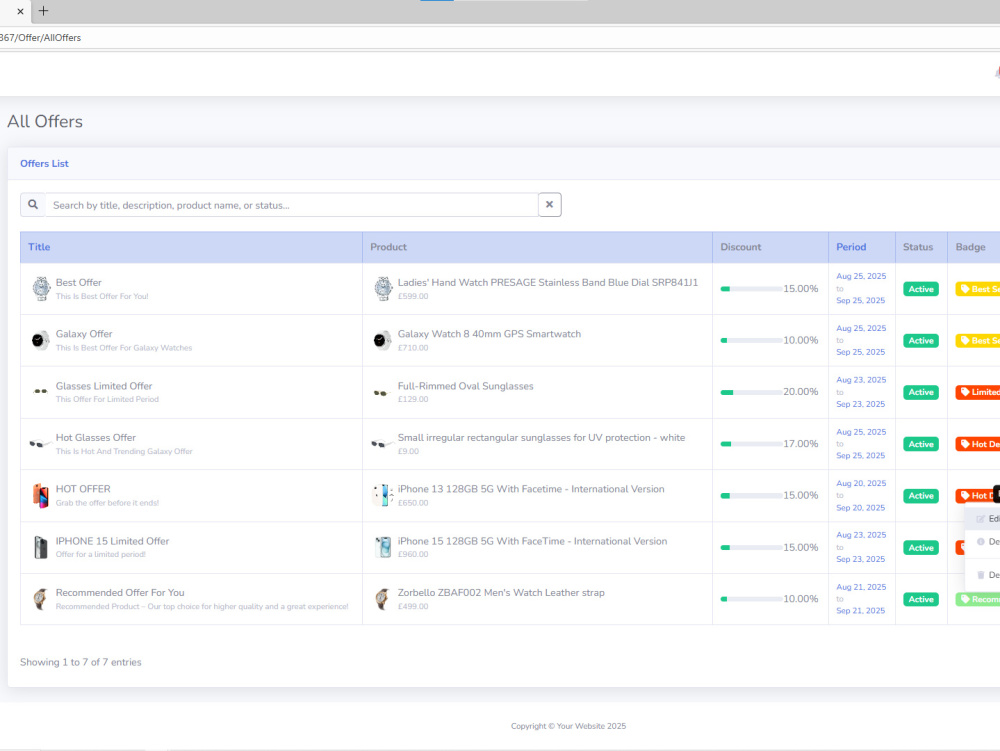
Task: Click the Active status in Glasses Limited Offer row
Action: click(921, 392)
